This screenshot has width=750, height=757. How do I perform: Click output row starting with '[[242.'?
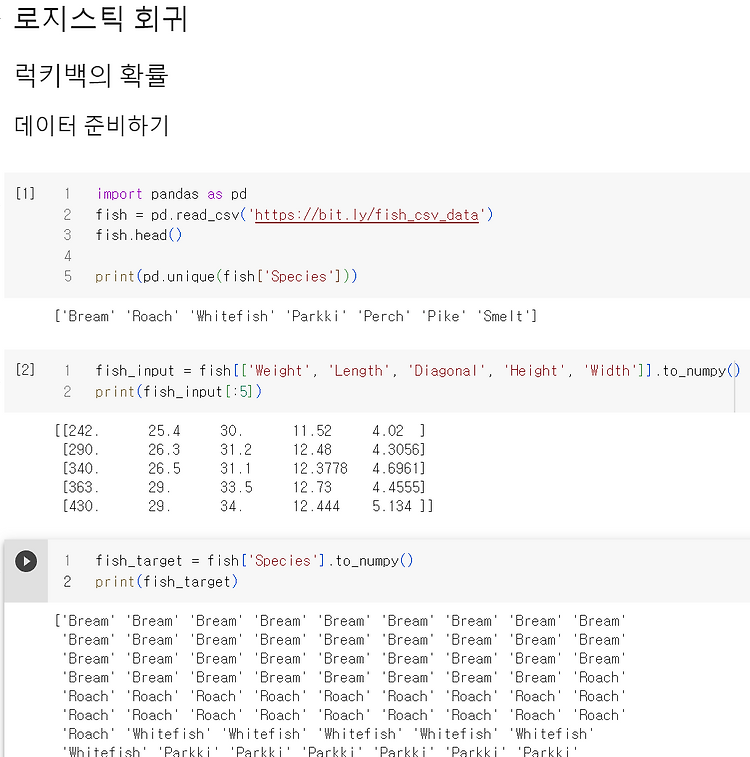tap(240, 431)
